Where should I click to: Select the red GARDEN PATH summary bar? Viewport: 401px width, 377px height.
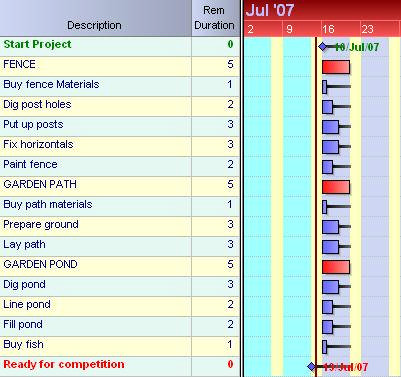point(336,187)
